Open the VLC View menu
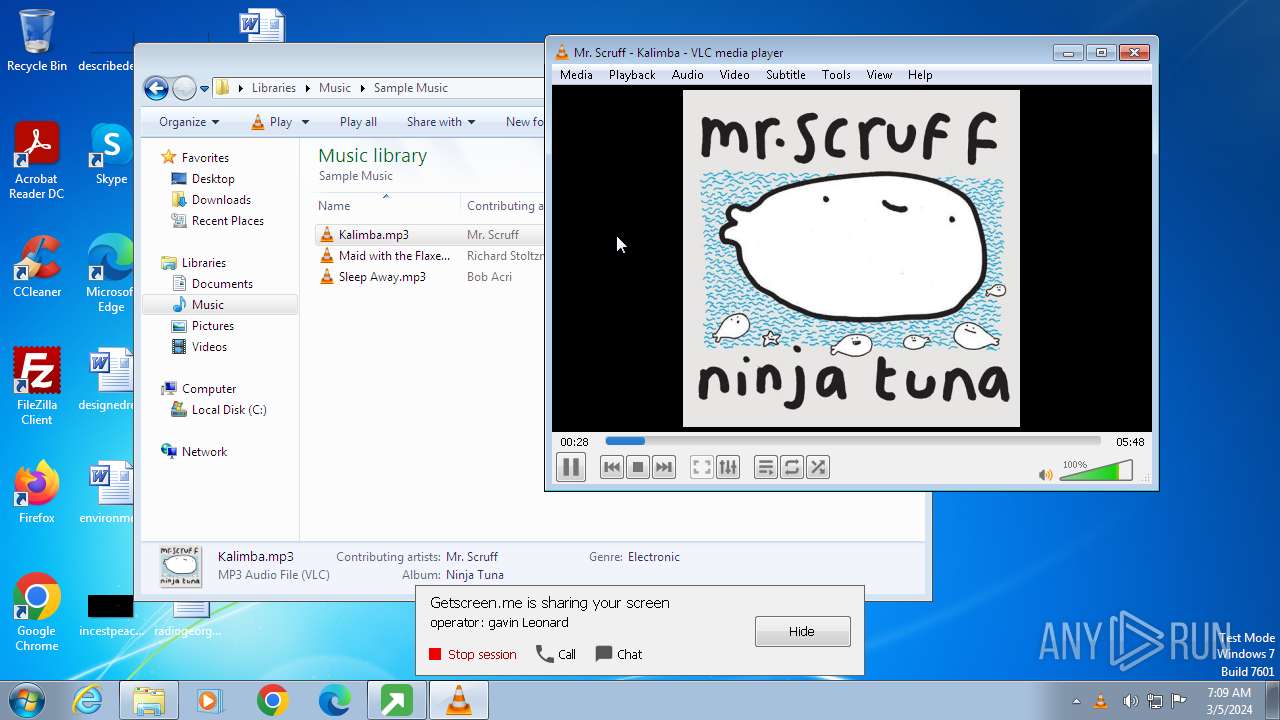Viewport: 1280px width, 720px height. [x=879, y=75]
